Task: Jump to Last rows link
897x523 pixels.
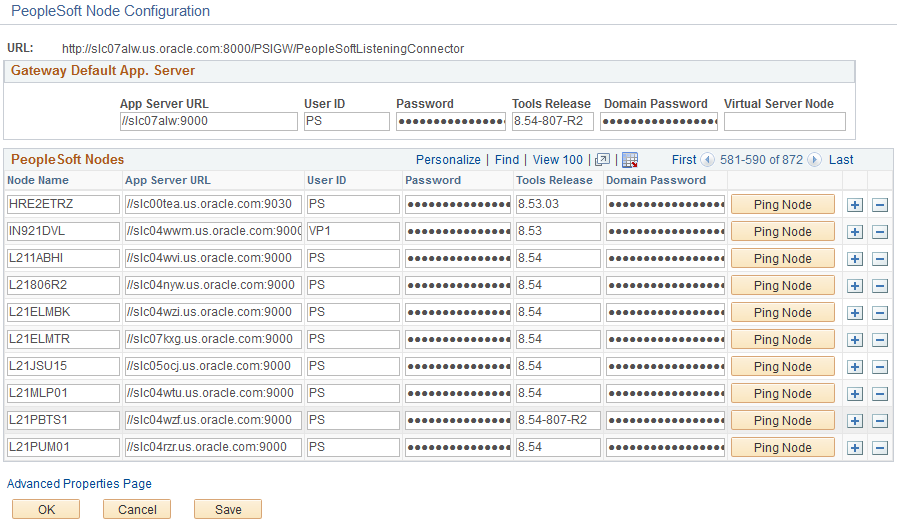Action: (841, 160)
